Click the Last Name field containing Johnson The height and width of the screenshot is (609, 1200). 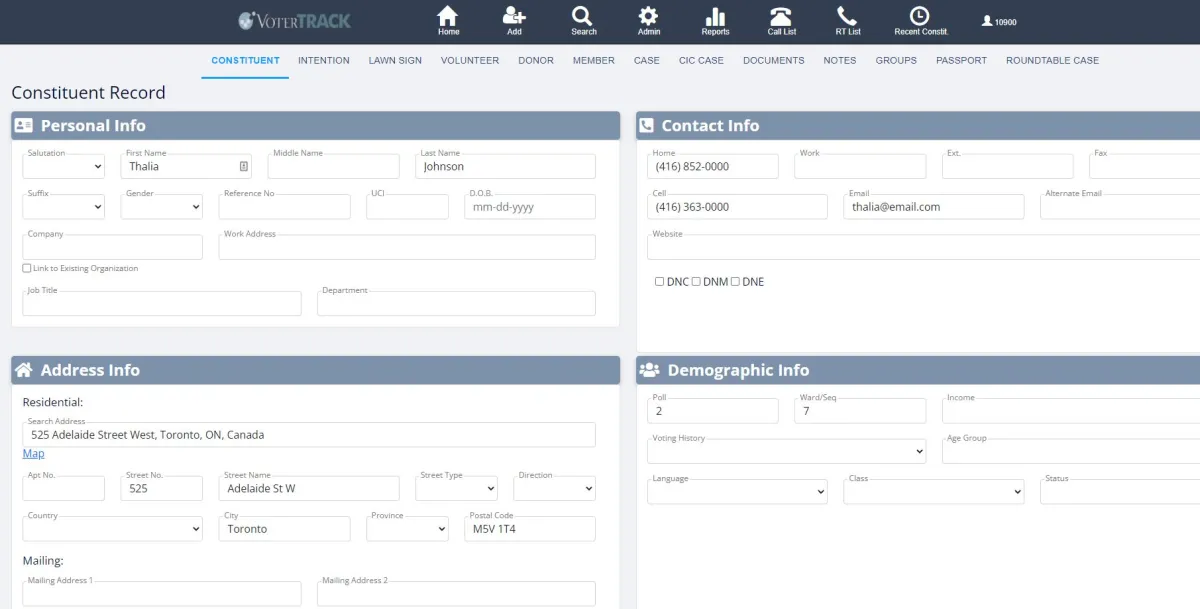(x=505, y=166)
